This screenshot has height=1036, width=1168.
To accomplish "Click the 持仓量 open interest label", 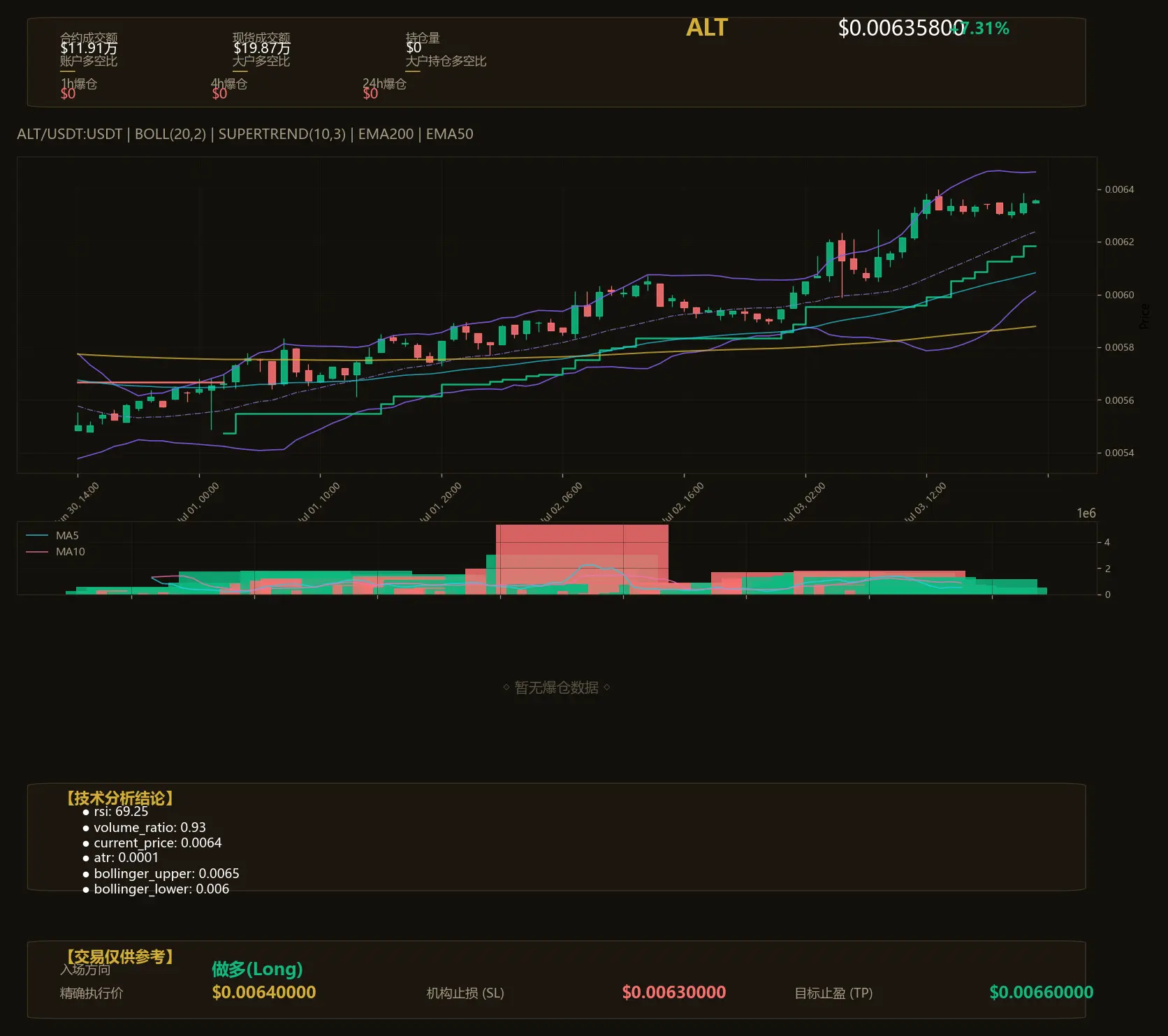I will coord(423,37).
